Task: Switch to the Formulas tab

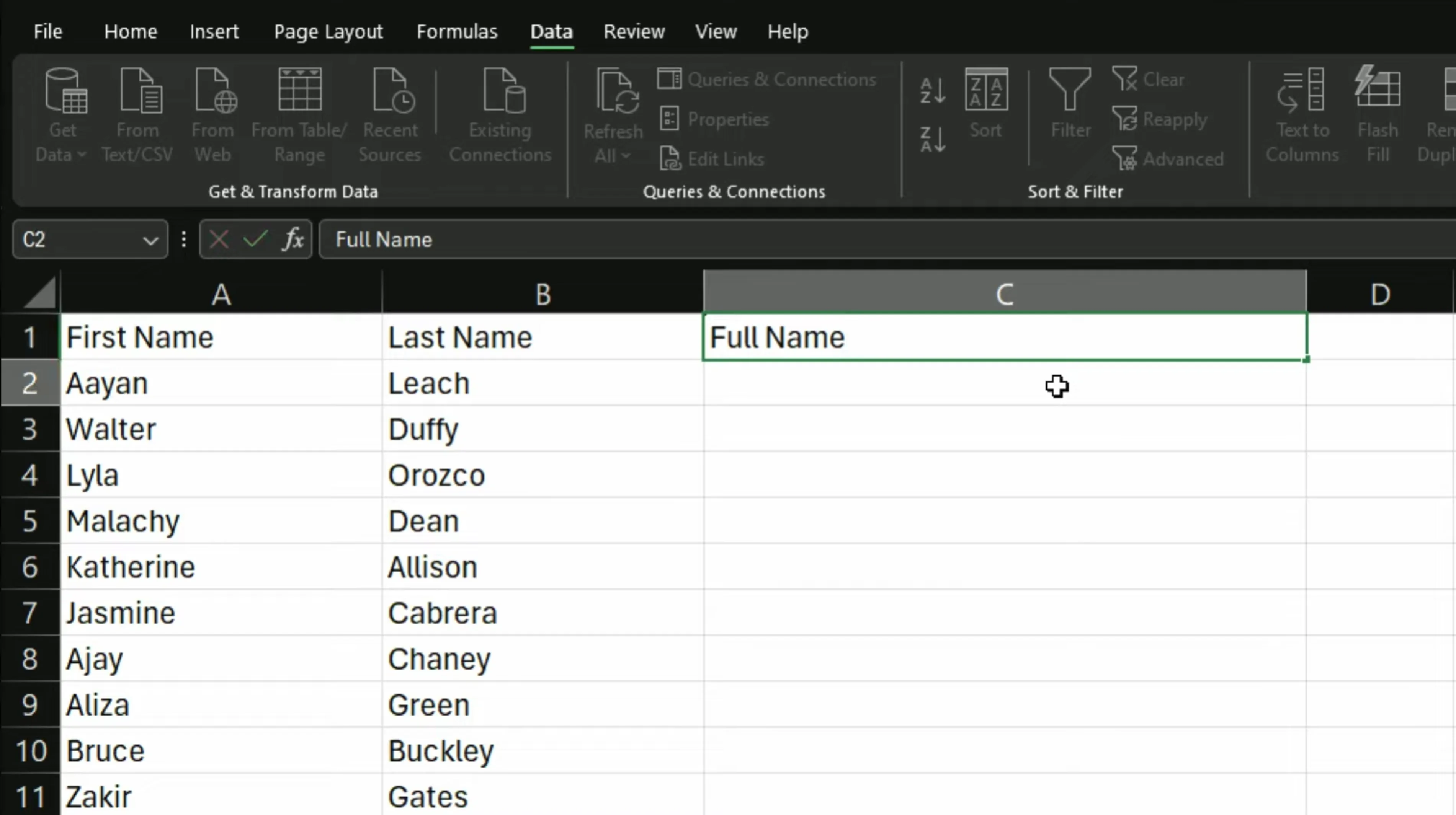Action: (x=457, y=32)
